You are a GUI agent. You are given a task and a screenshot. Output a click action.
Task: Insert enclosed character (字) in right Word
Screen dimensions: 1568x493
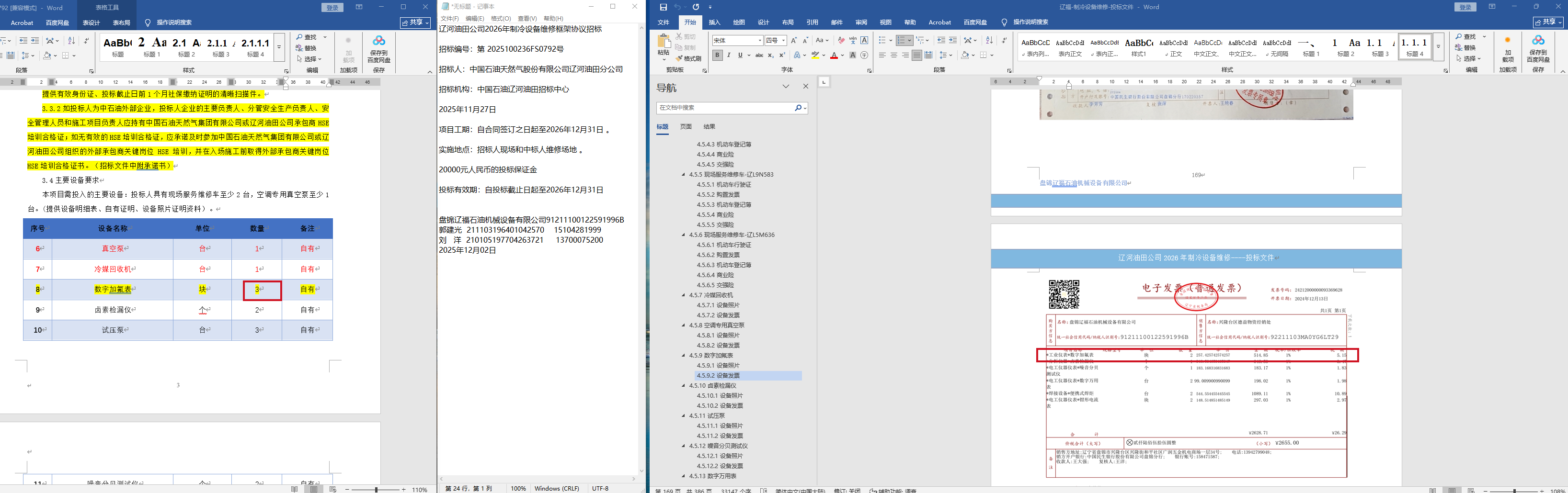[x=864, y=56]
